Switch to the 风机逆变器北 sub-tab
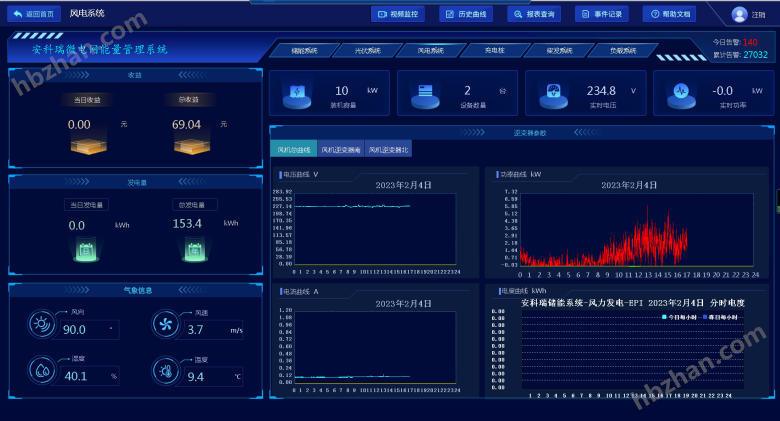This screenshot has width=780, height=421. [388, 150]
